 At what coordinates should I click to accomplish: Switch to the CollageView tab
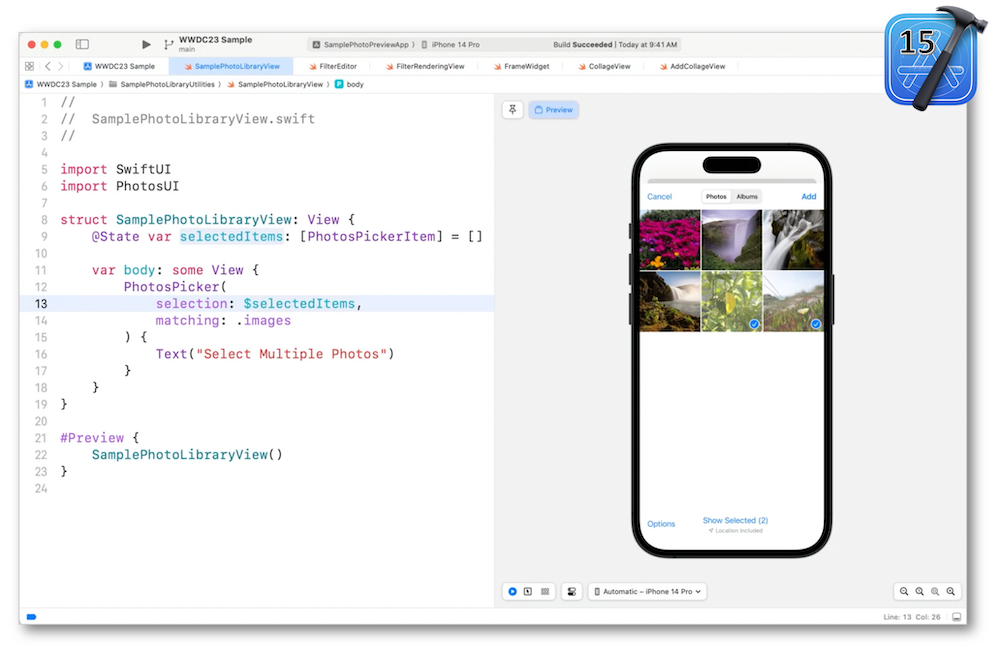click(x=604, y=66)
